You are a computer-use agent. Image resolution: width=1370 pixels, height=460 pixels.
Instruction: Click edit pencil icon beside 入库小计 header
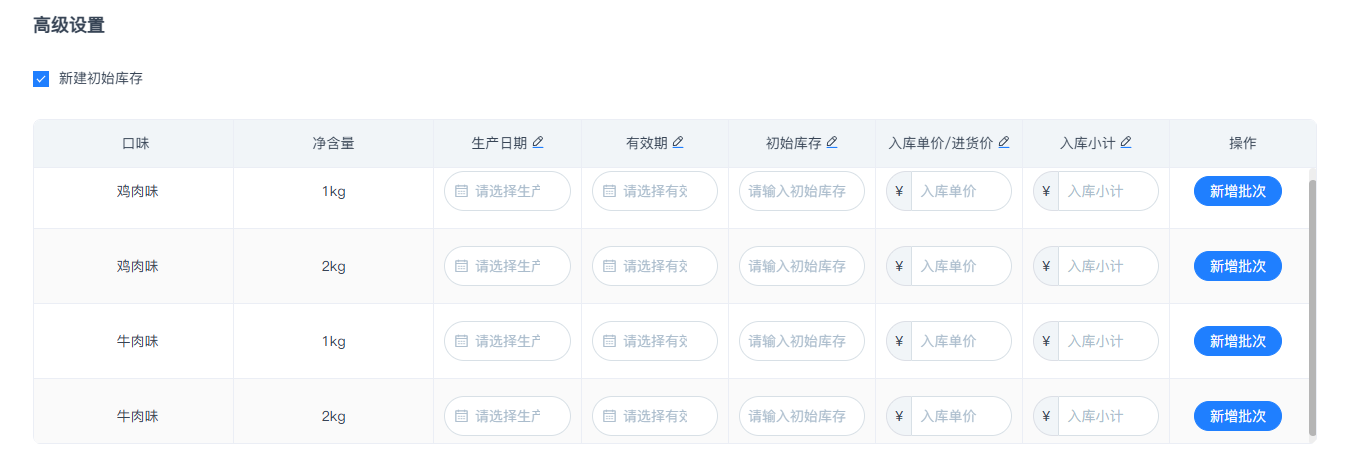coord(1126,143)
